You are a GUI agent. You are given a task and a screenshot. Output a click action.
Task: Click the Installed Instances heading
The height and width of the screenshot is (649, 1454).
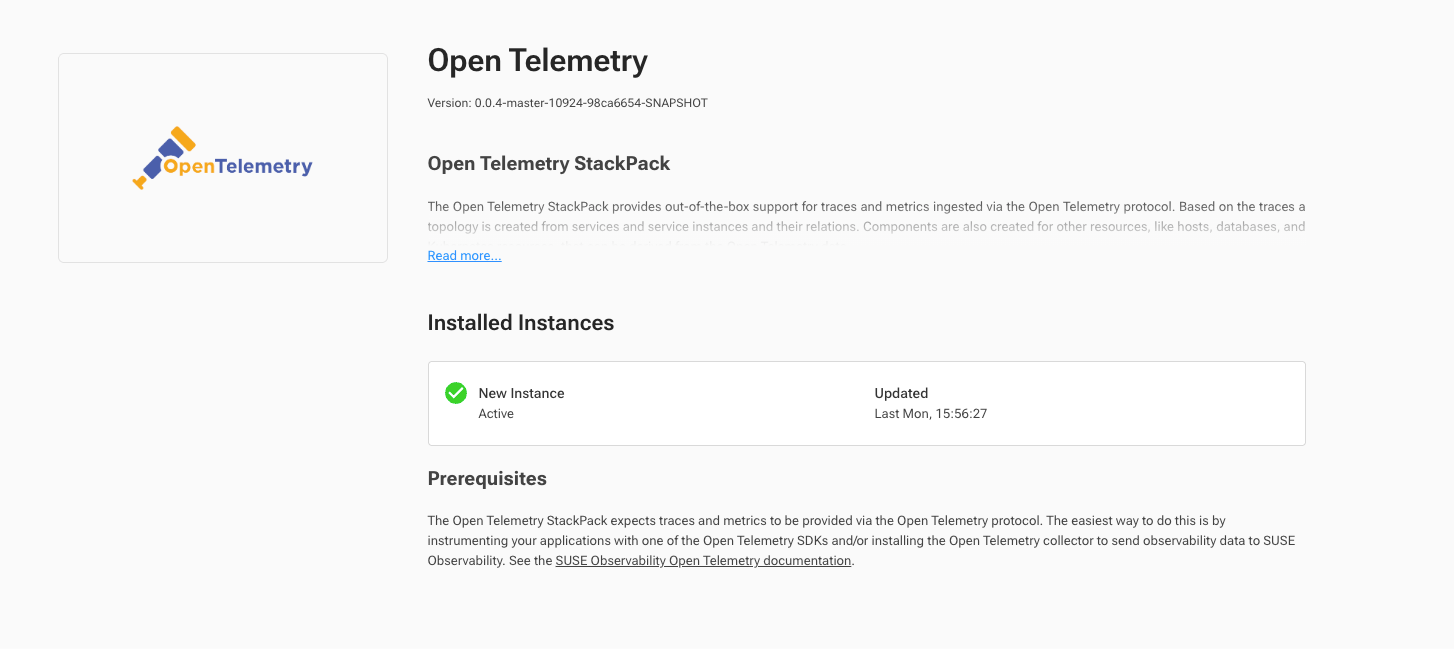click(520, 323)
